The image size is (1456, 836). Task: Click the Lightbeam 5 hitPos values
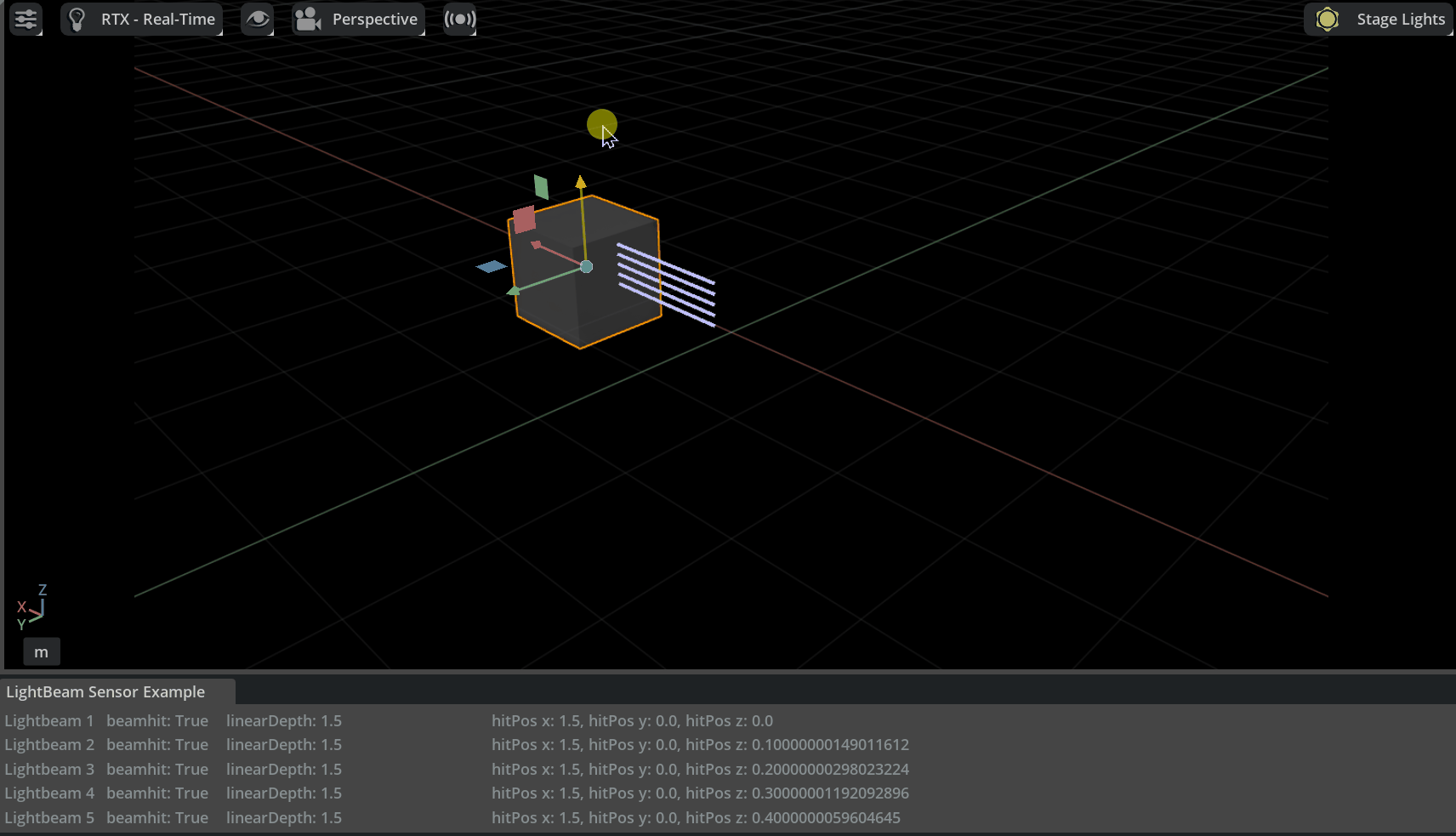695,817
